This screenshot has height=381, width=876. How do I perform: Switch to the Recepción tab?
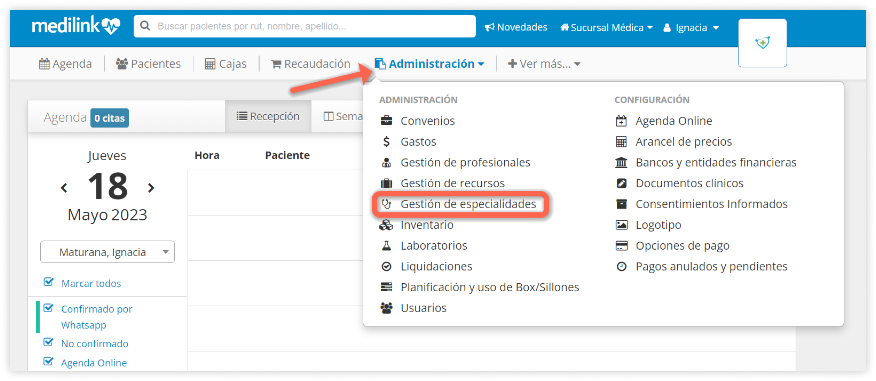click(x=268, y=117)
